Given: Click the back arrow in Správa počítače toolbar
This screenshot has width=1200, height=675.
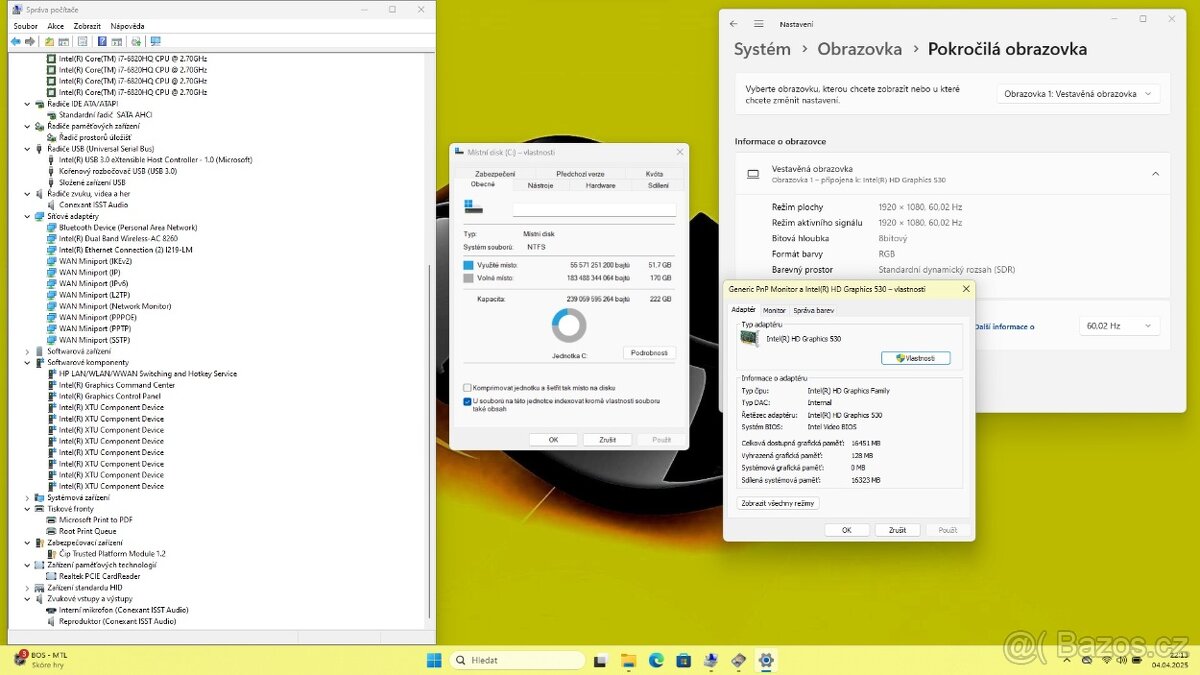Looking at the screenshot, I should click(x=15, y=41).
